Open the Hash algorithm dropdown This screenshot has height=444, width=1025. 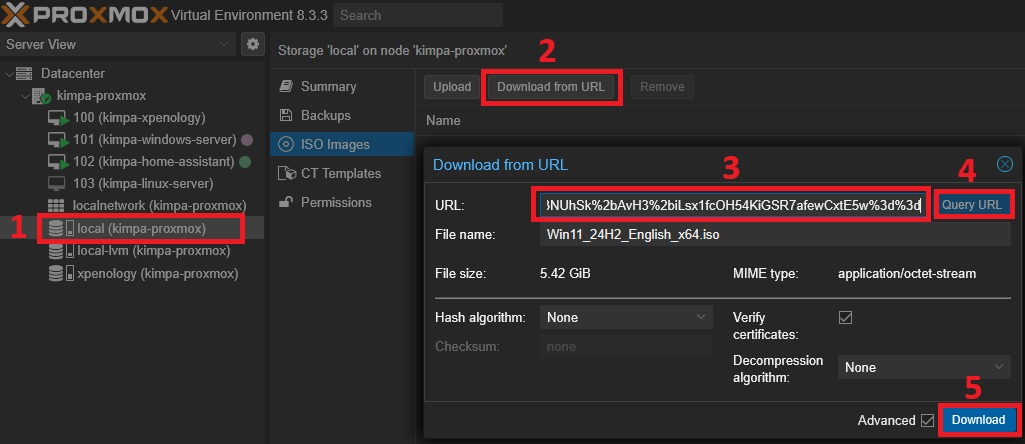pyautogui.click(x=627, y=317)
